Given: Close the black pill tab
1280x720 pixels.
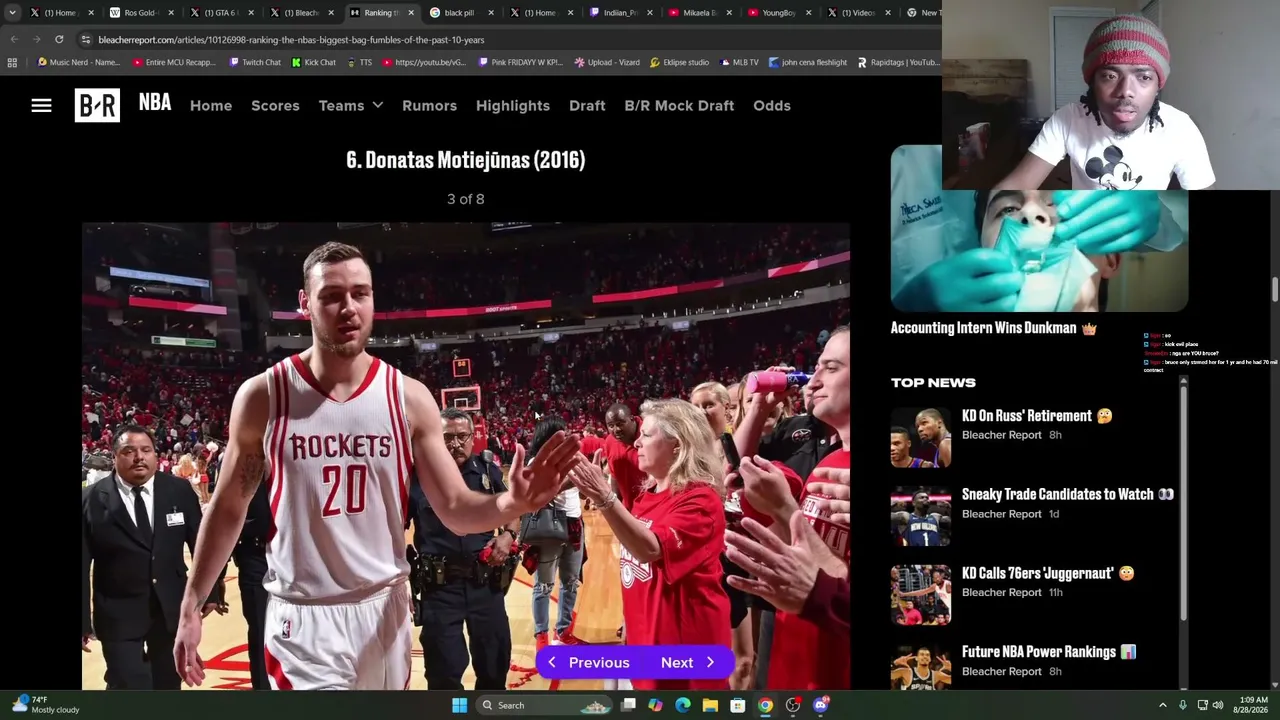Looking at the screenshot, I should coord(490,13).
